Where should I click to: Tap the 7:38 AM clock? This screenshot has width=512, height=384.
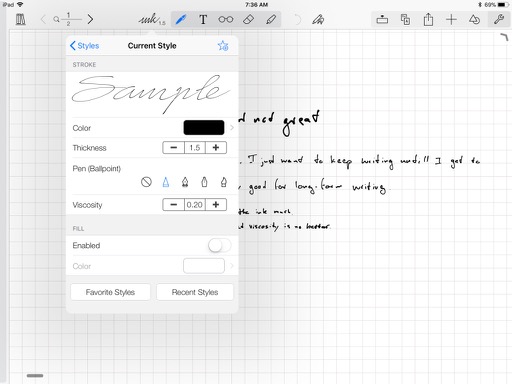coord(256,5)
